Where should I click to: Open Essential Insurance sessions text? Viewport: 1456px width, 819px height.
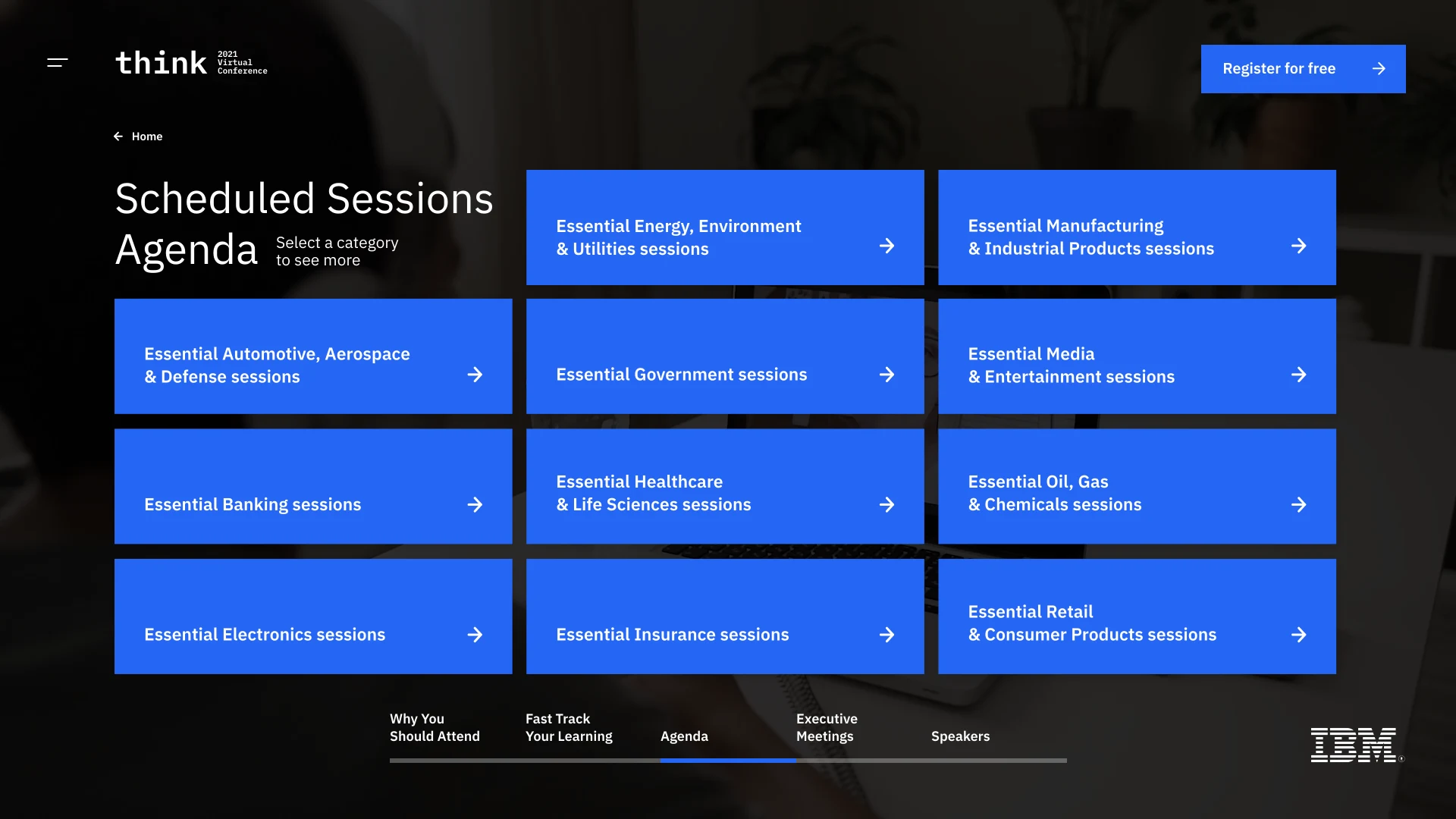(x=672, y=635)
